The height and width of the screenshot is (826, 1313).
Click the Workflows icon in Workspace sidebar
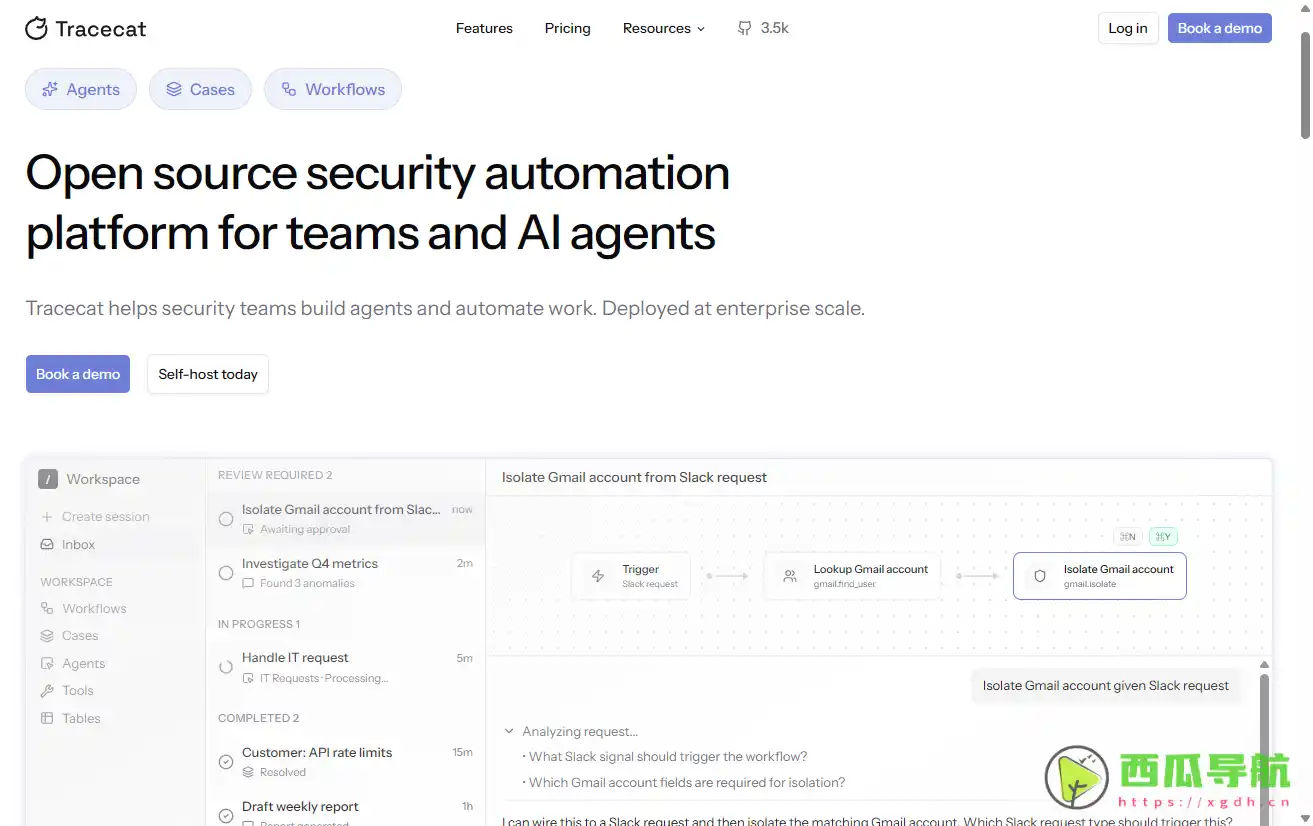47,608
